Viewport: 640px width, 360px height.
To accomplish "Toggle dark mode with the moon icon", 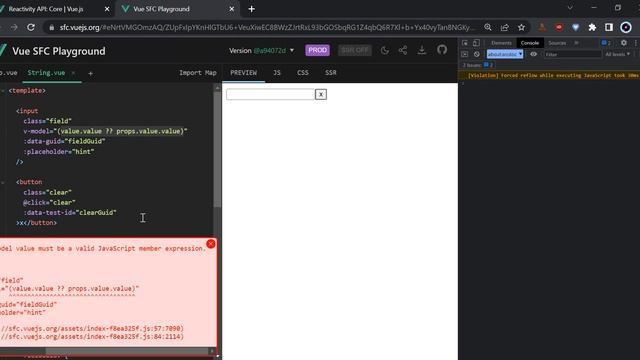I will tap(384, 51).
